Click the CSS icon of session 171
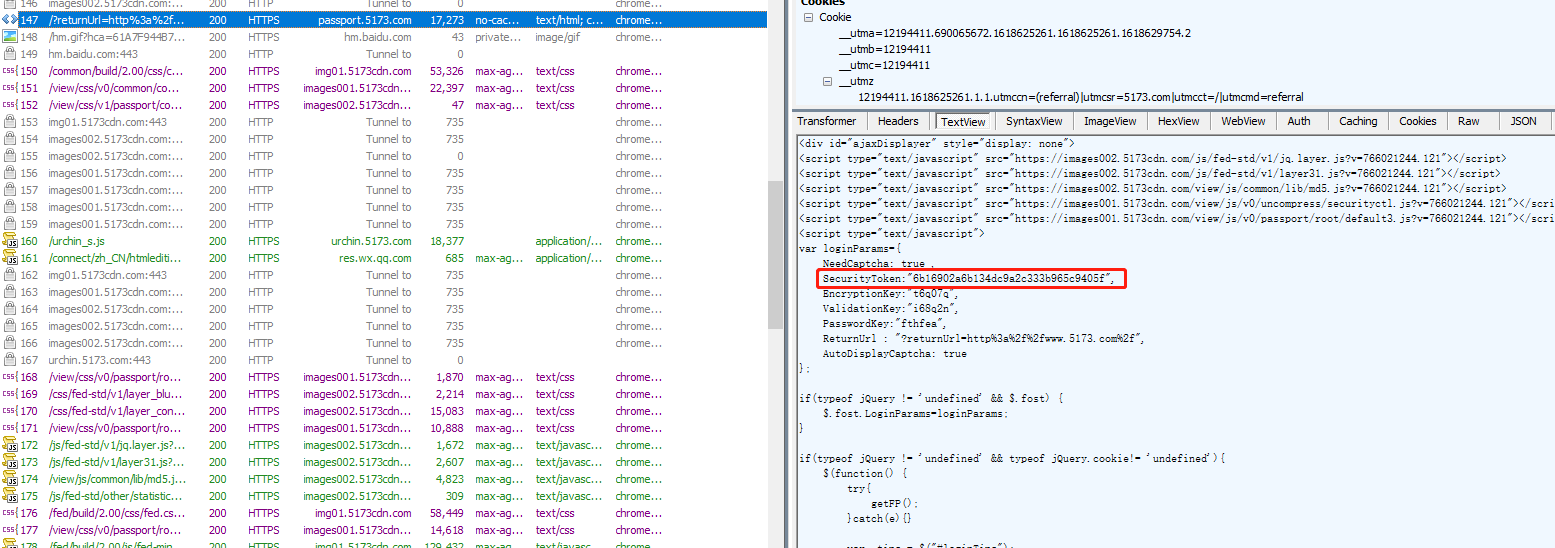This screenshot has height=548, width=1555. click(9, 428)
